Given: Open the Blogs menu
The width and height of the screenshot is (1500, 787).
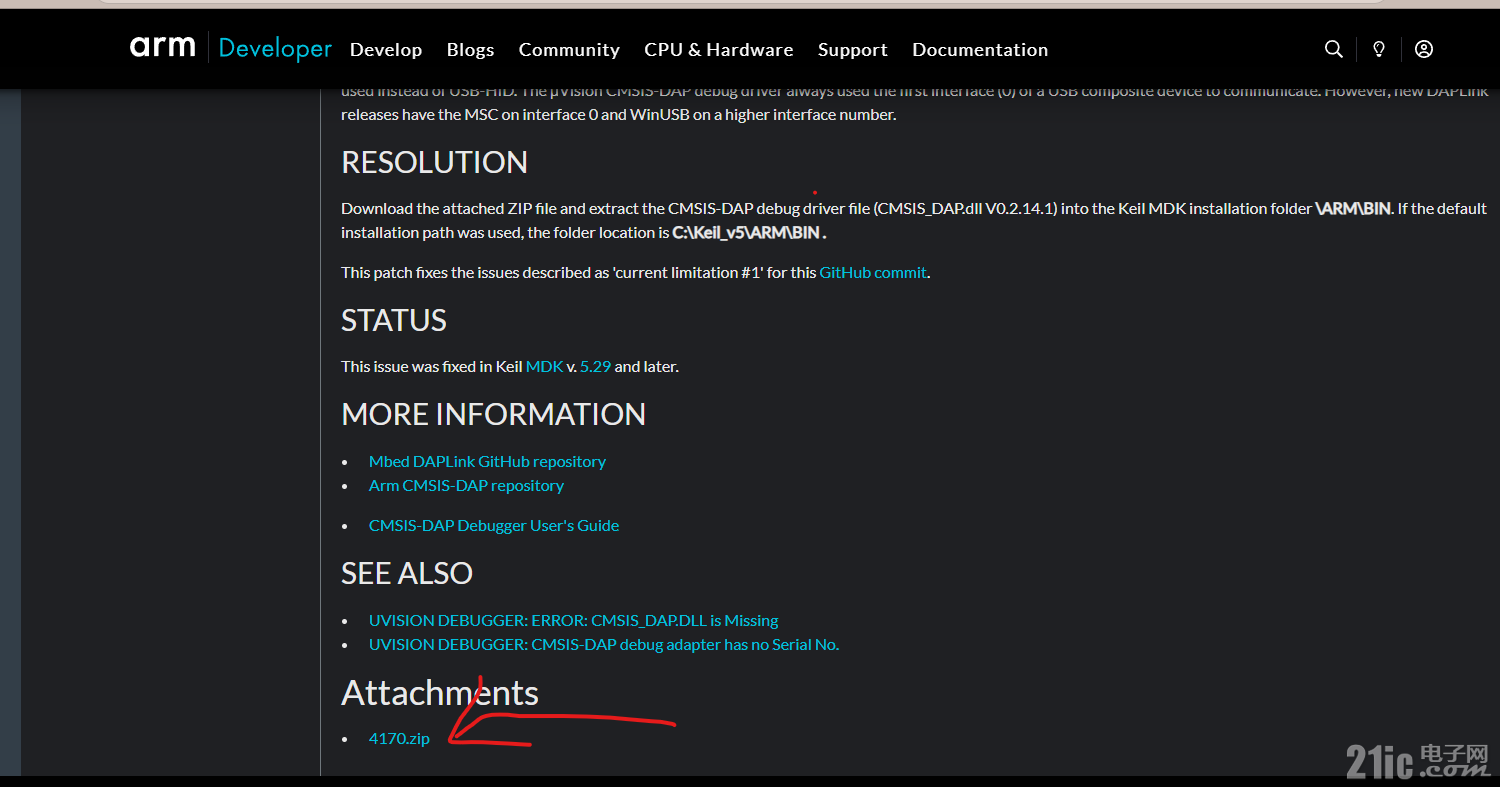Looking at the screenshot, I should [x=471, y=50].
